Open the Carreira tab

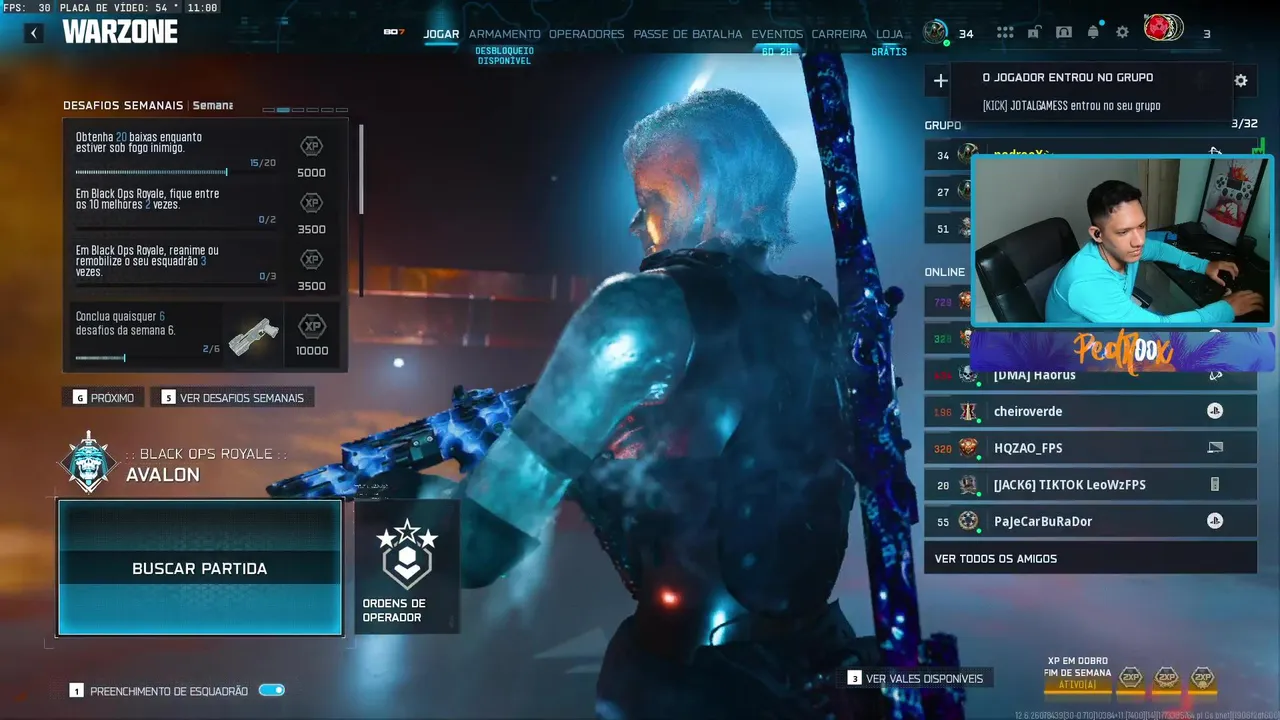point(839,34)
